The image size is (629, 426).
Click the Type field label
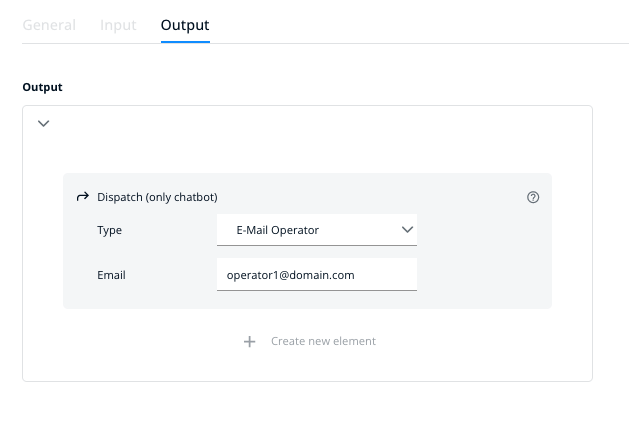(x=109, y=230)
